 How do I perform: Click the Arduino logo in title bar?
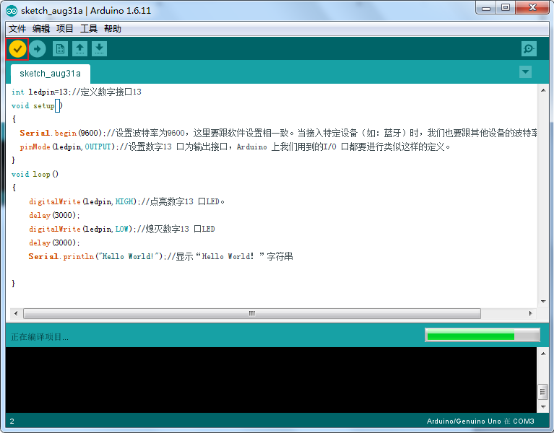coord(12,11)
